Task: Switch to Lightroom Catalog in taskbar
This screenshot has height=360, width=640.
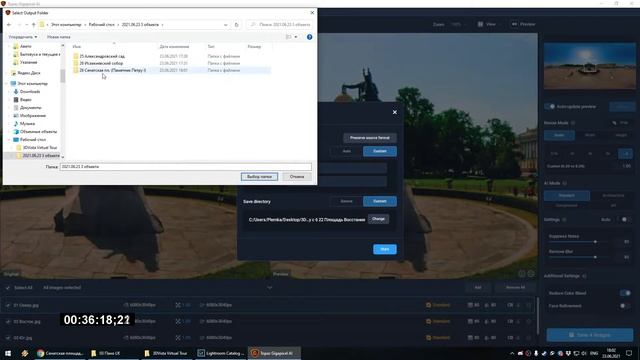Action: click(221, 353)
